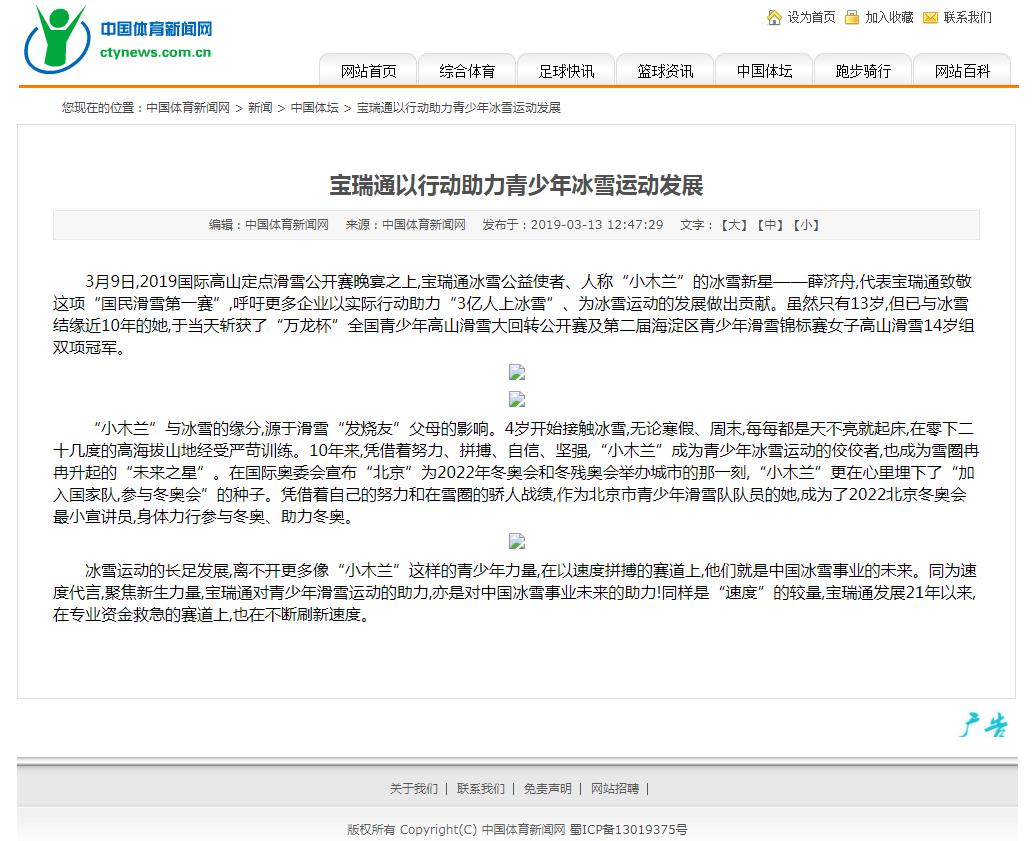The image size is (1033, 841).
Task: Click the 设为首页 link
Action: click(x=811, y=18)
